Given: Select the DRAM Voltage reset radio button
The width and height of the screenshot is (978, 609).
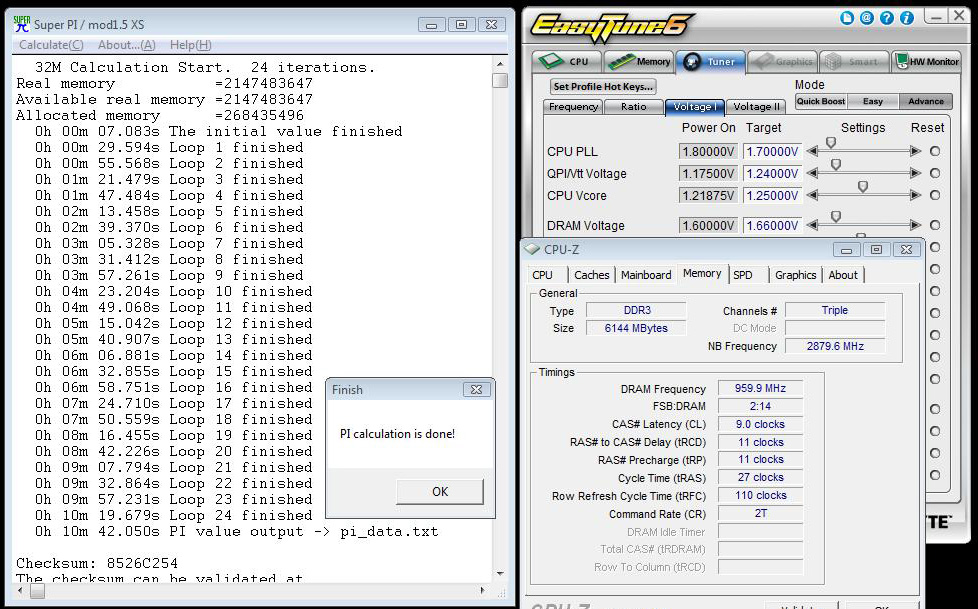Looking at the screenshot, I should coord(934,225).
